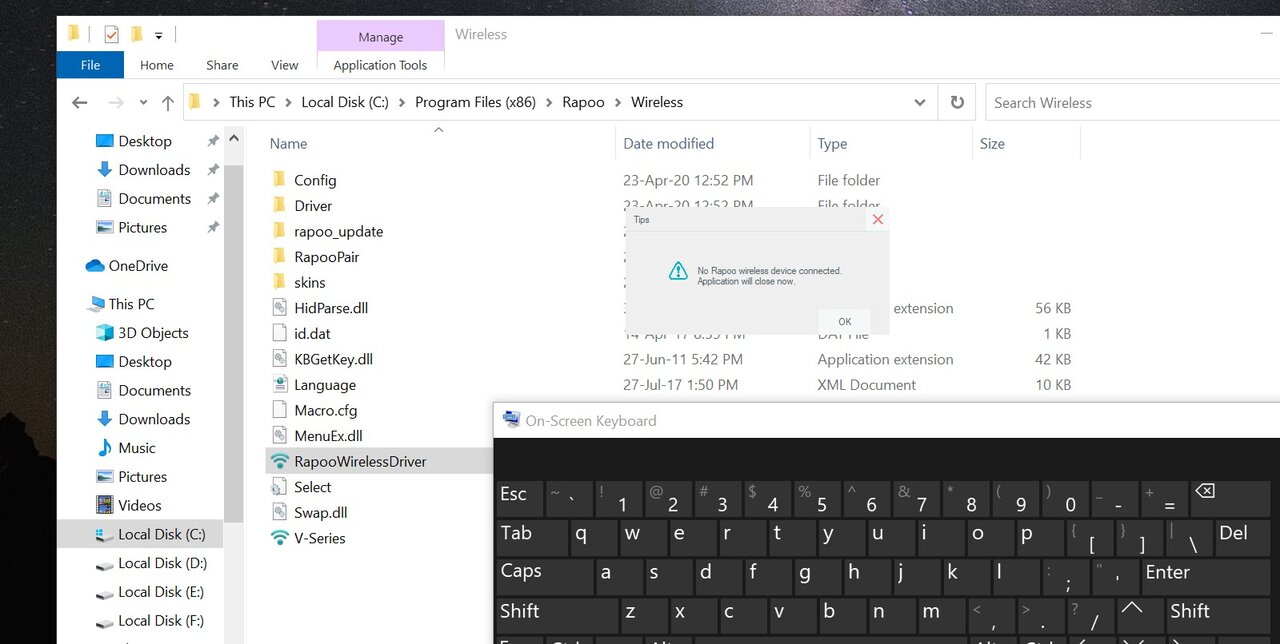Viewport: 1280px width, 644px height.
Task: Select HidParse.dll file
Action: coord(331,308)
